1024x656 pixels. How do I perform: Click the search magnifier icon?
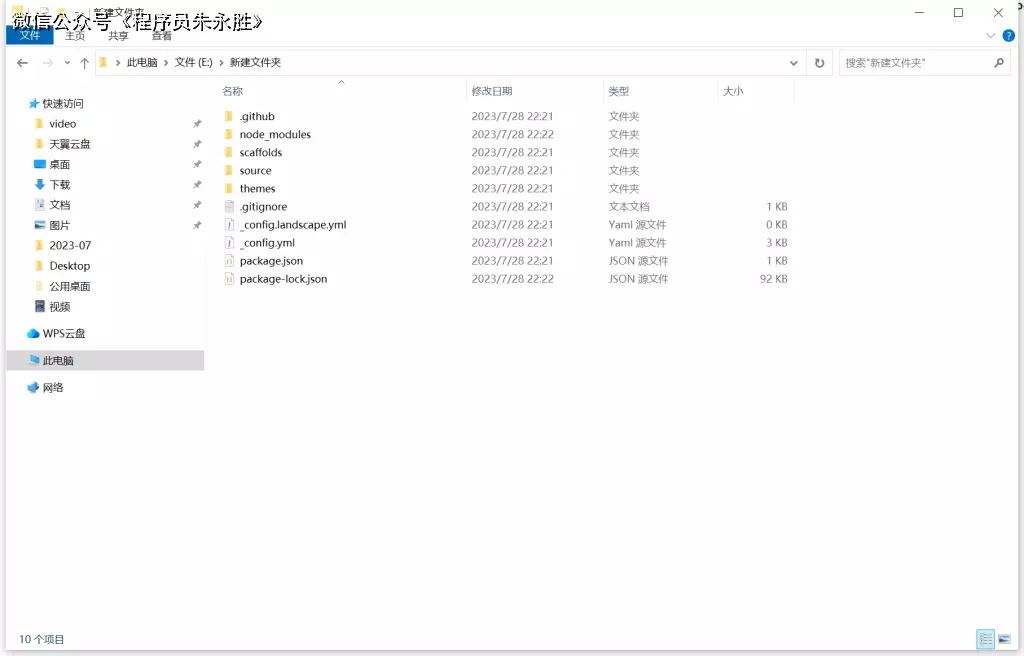[x=998, y=62]
